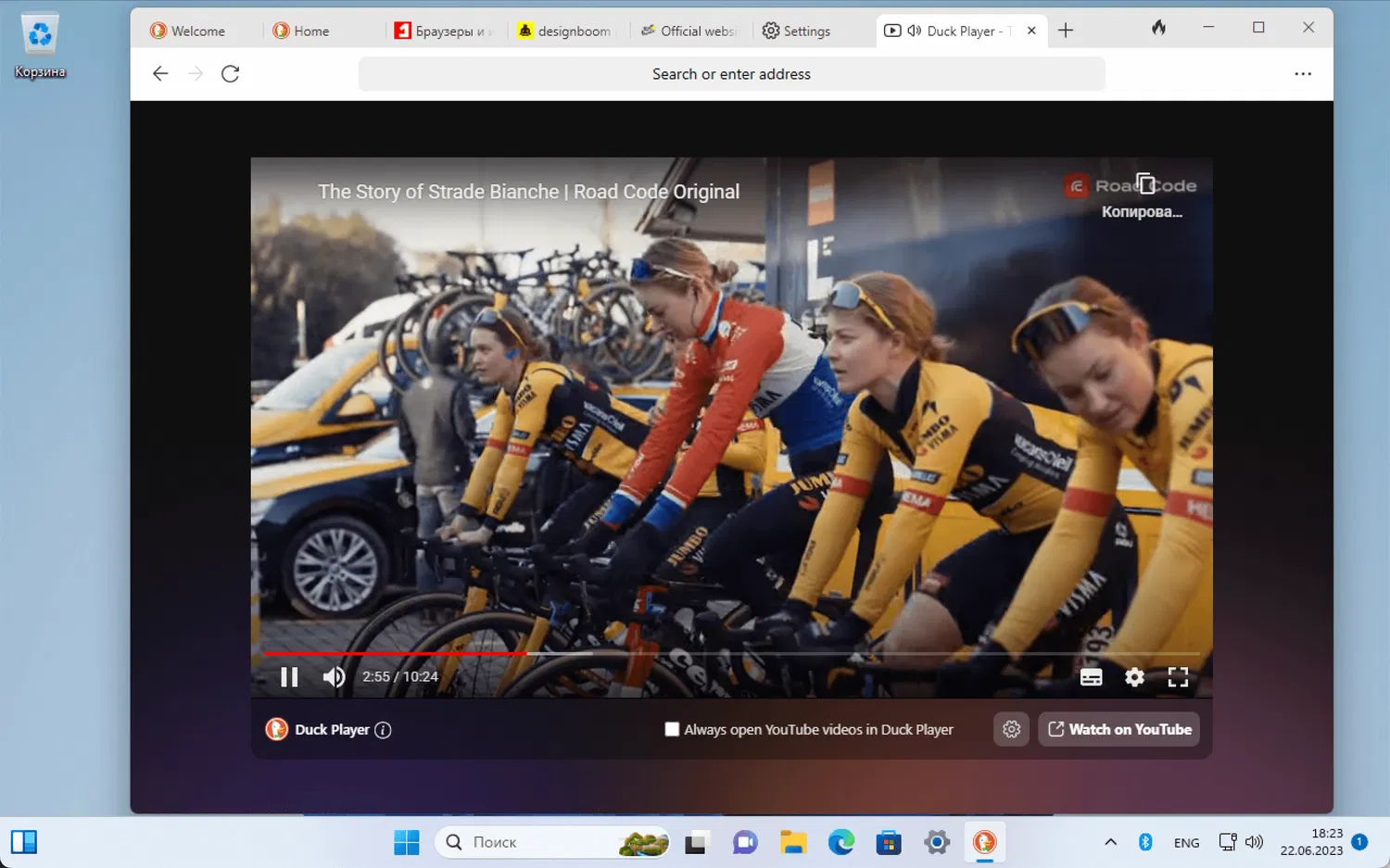The height and width of the screenshot is (868, 1390).
Task: Open the video player settings gear
Action: click(1134, 677)
